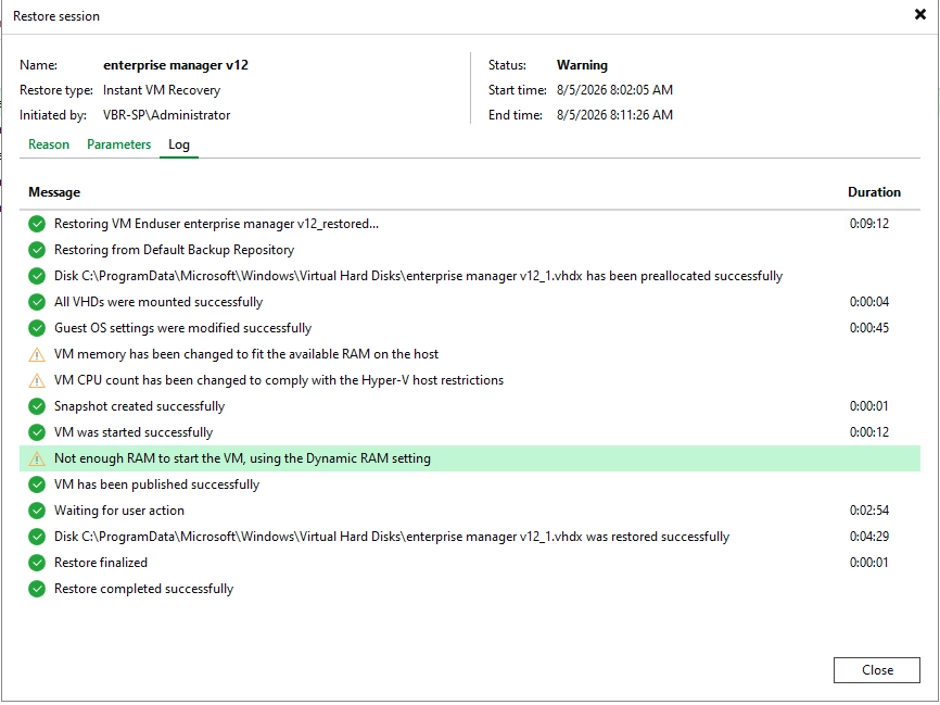Viewport: 940px width, 705px height.
Task: Click duration value 0:00:12
Action: (x=869, y=432)
